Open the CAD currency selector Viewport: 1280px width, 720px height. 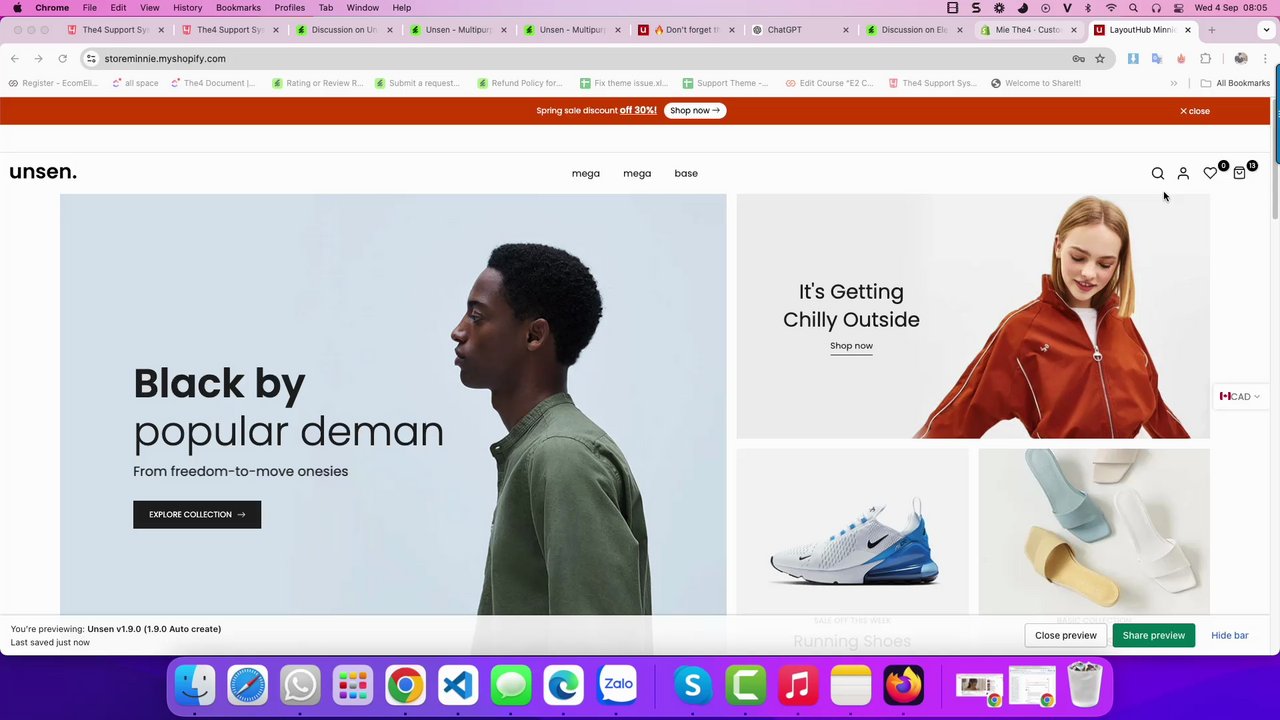coord(1239,396)
